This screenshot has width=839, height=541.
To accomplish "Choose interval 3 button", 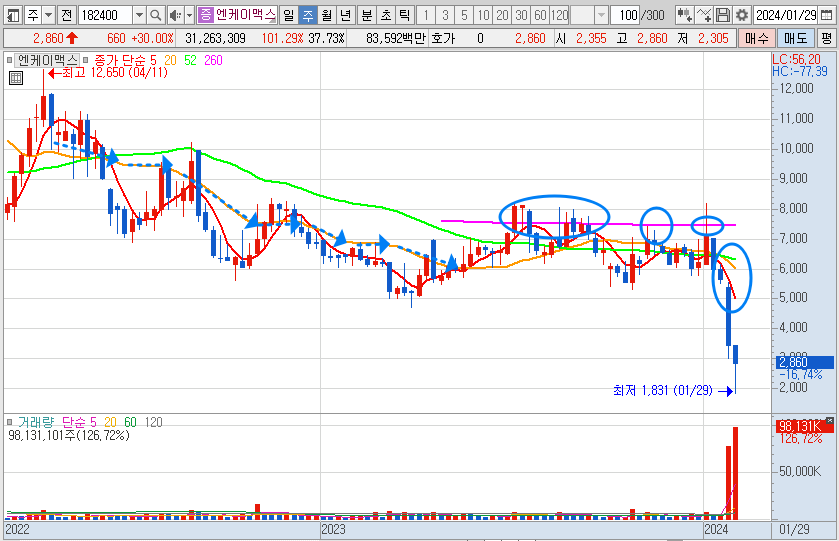I will [445, 15].
